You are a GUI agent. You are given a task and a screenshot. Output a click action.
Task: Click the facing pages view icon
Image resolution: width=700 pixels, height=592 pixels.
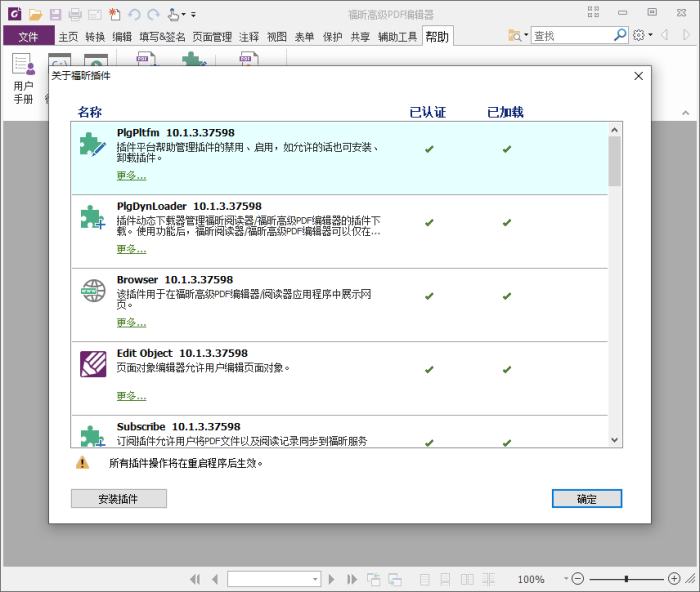click(467, 579)
